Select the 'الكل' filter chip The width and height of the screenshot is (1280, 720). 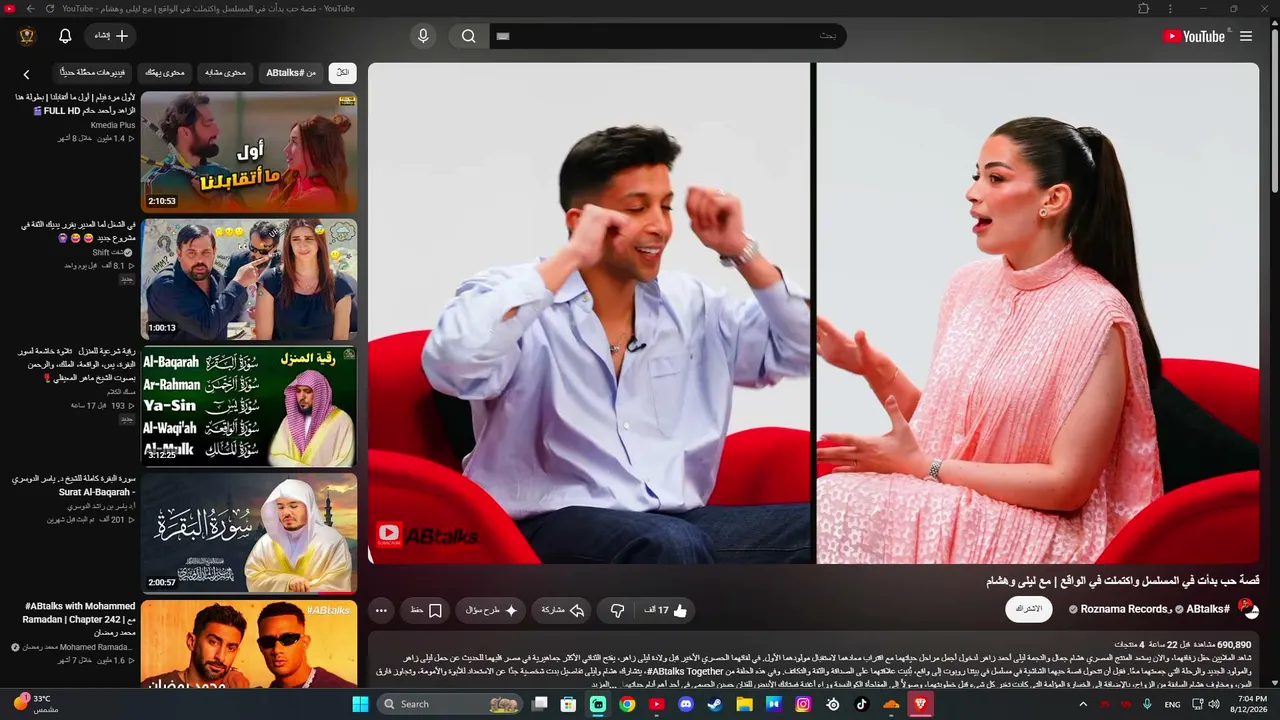coord(343,73)
